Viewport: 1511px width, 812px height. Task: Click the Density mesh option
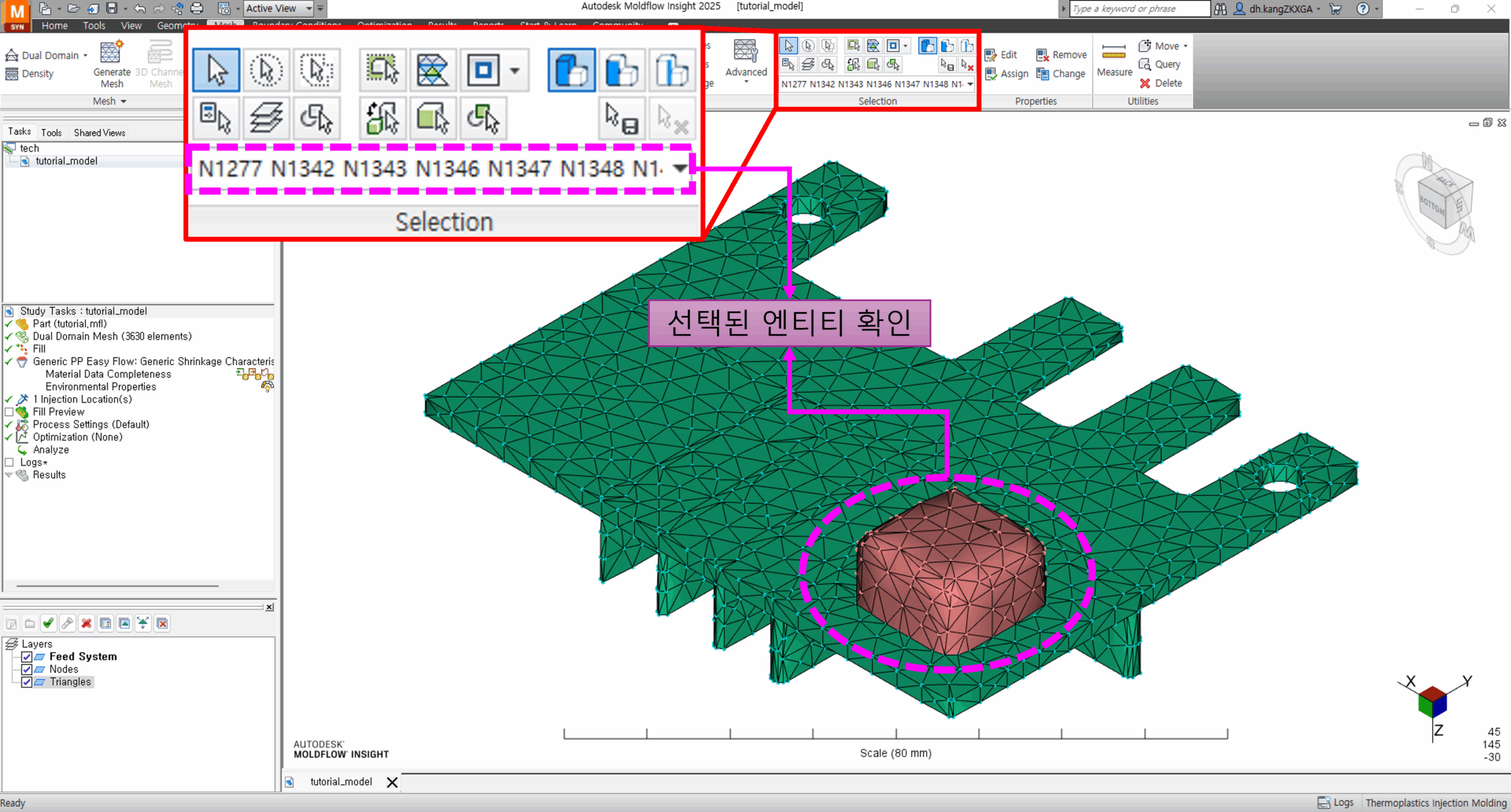click(x=30, y=74)
